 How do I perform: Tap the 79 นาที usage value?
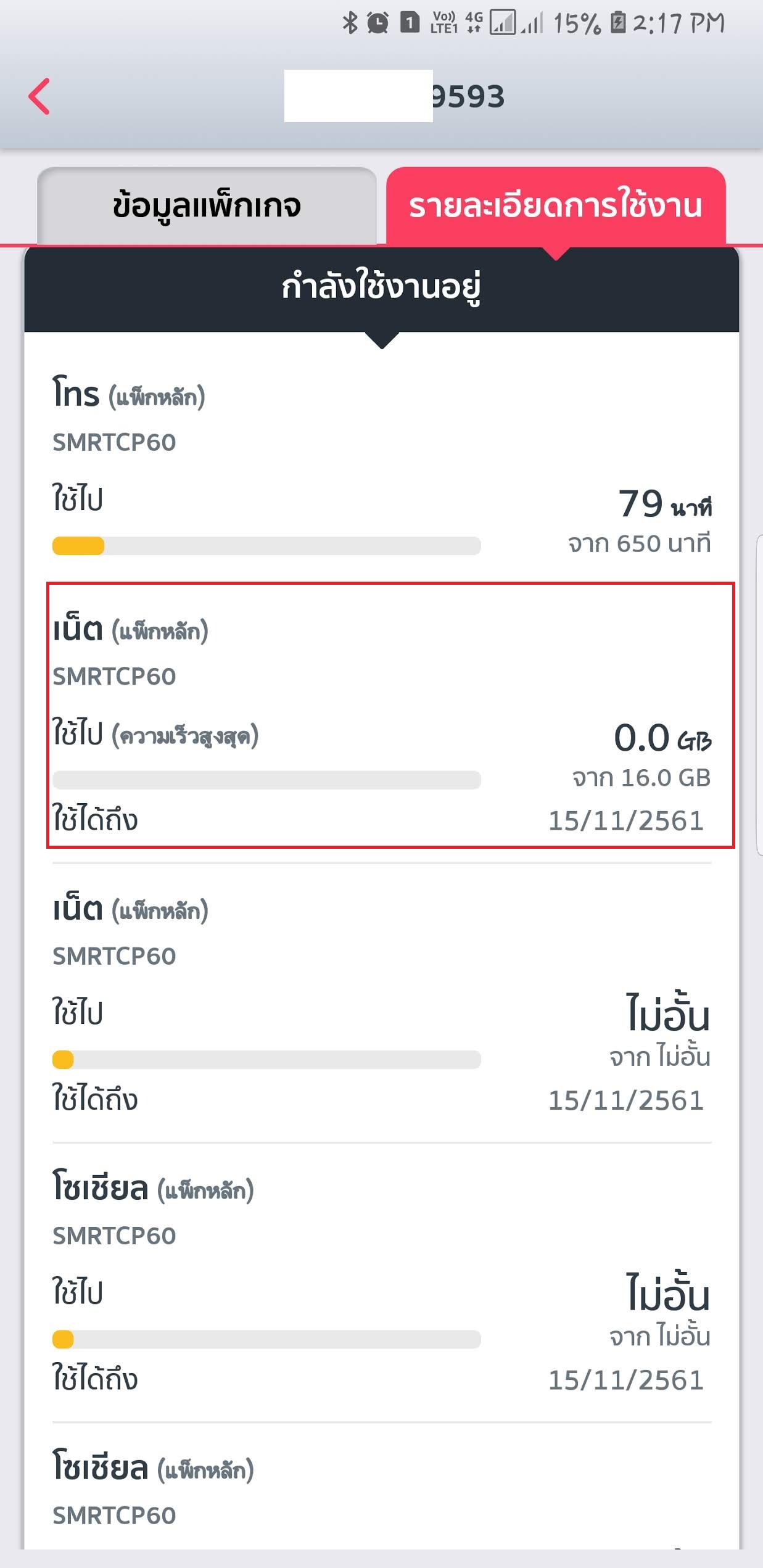[664, 504]
